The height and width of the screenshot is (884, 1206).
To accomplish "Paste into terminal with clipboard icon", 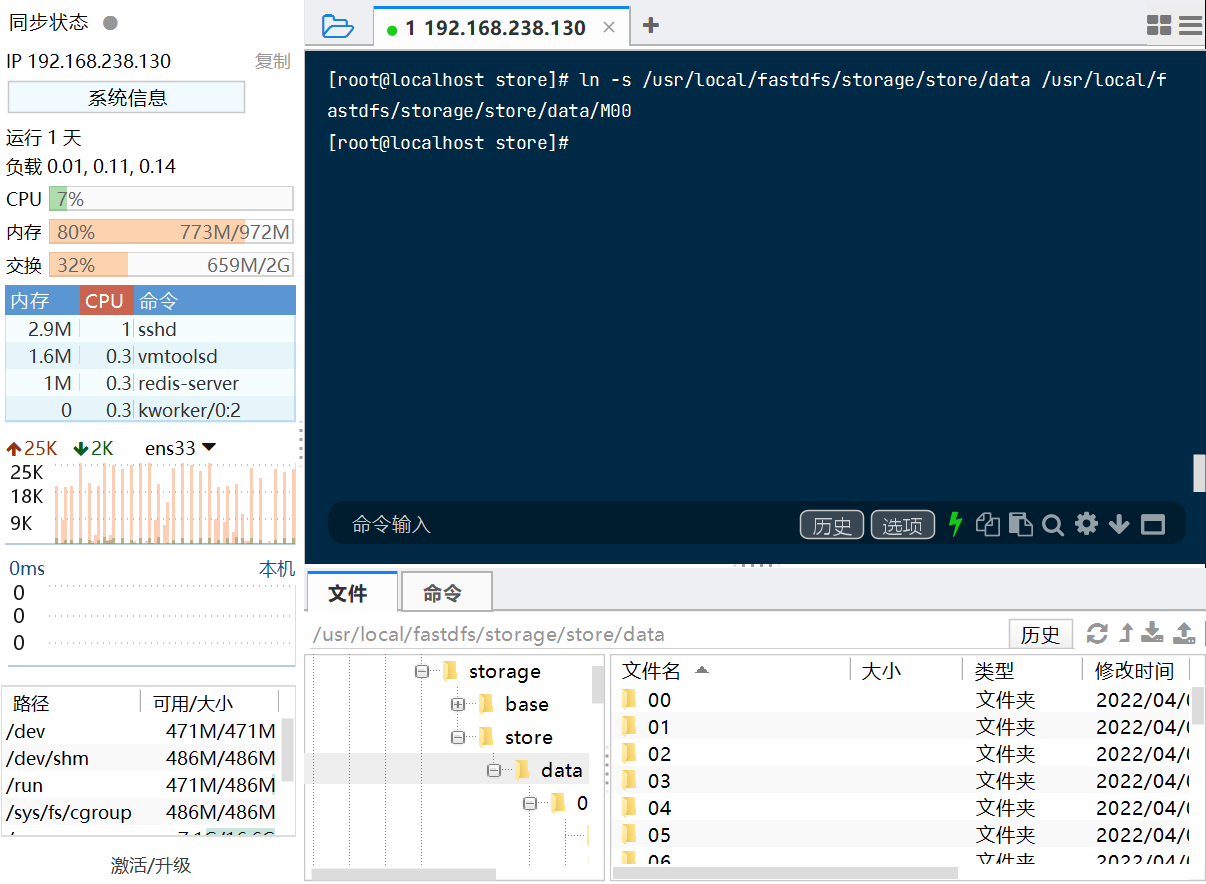I will [x=1020, y=524].
